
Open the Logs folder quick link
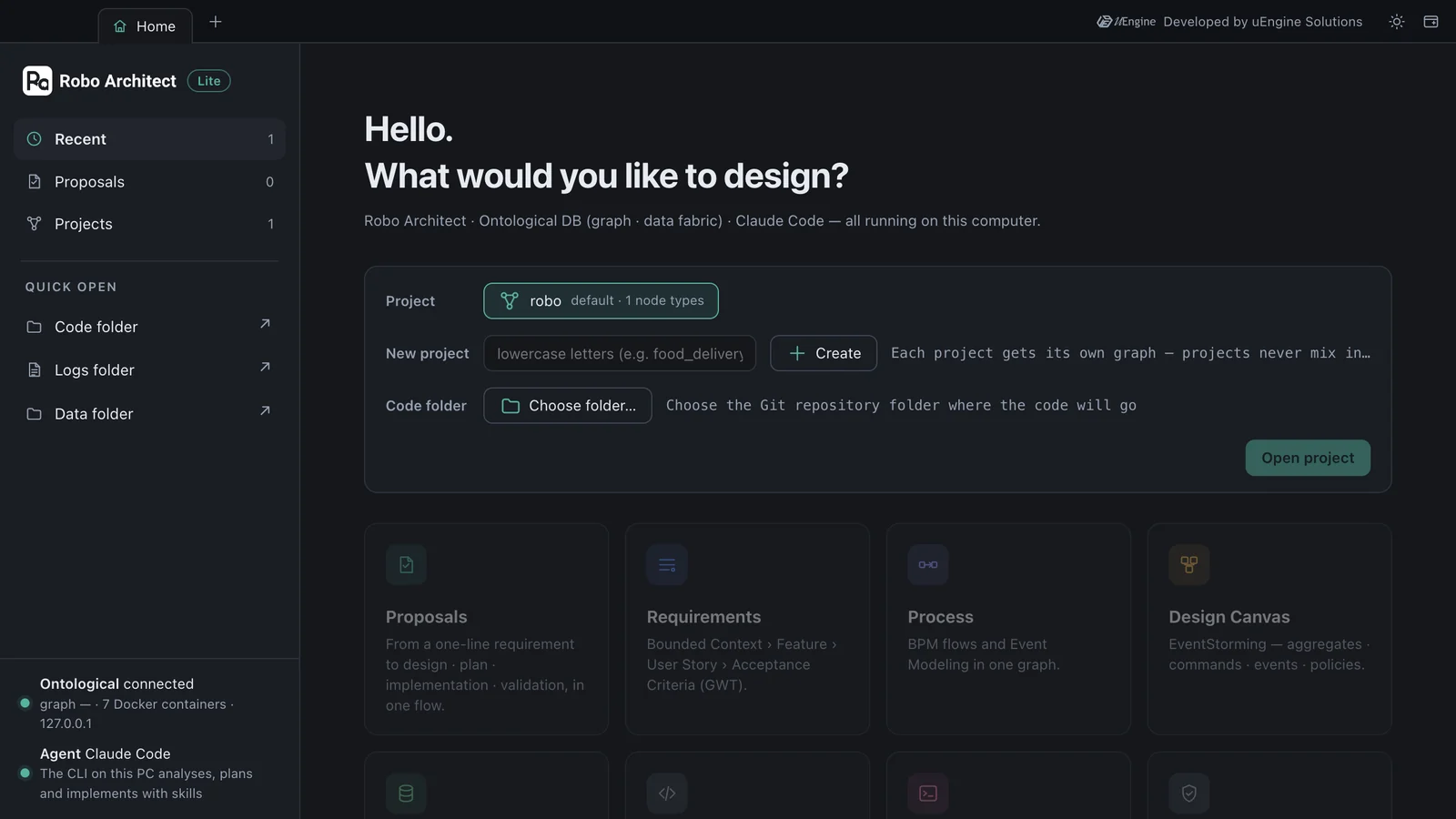point(149,370)
